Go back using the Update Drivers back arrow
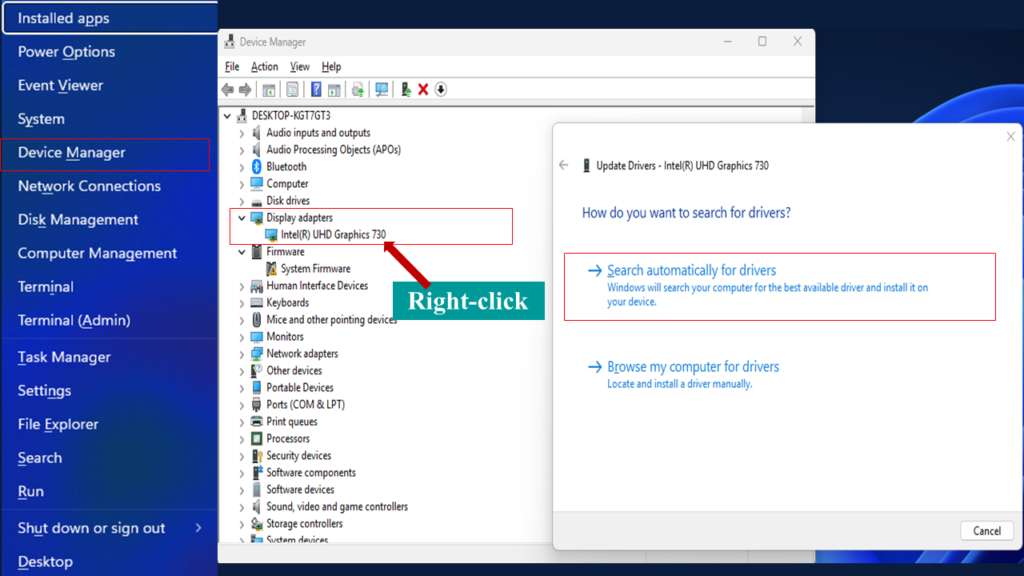1024x576 pixels. 564,165
